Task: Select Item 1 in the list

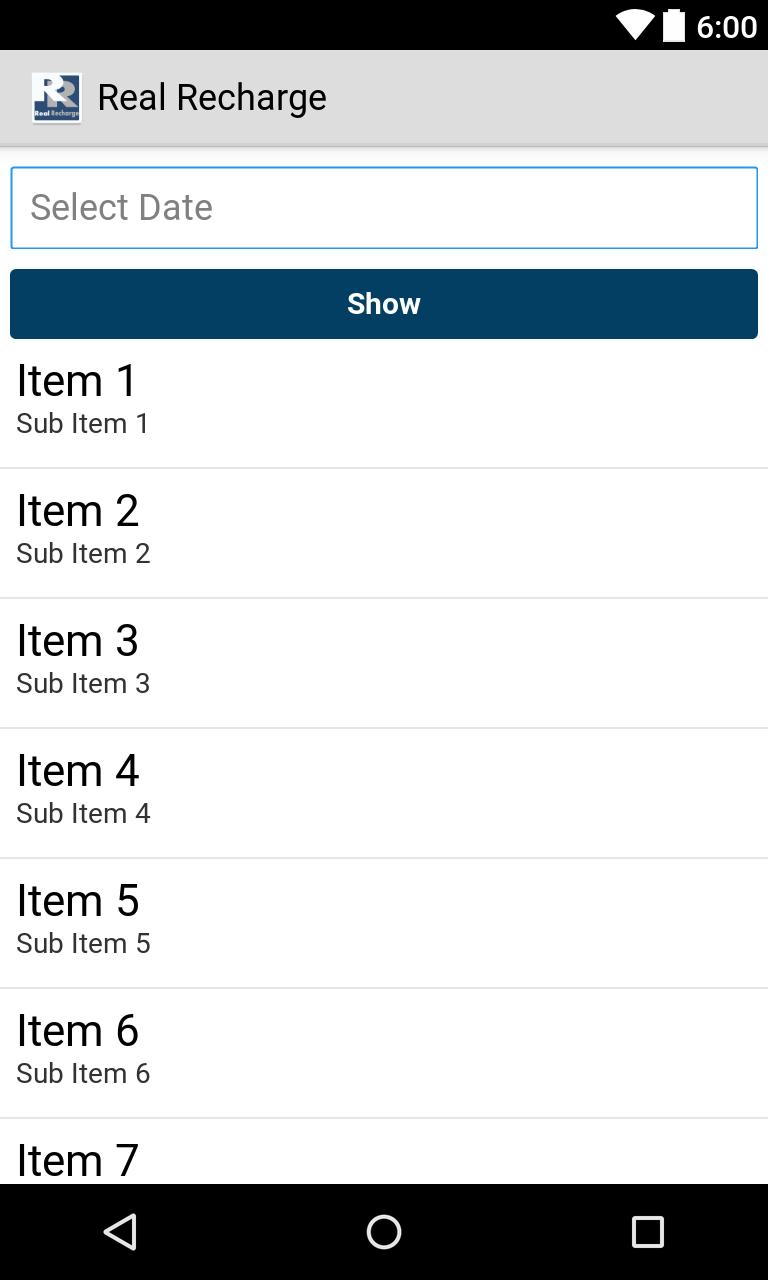Action: pos(384,403)
